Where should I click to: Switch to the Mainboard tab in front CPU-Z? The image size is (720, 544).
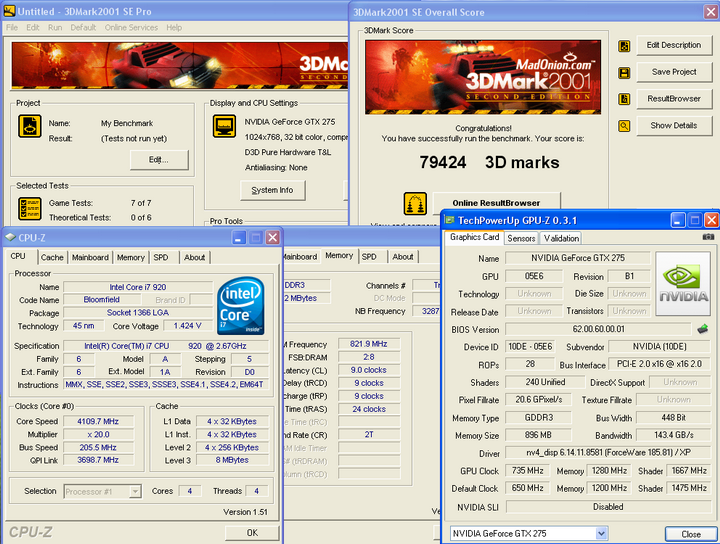[90, 258]
